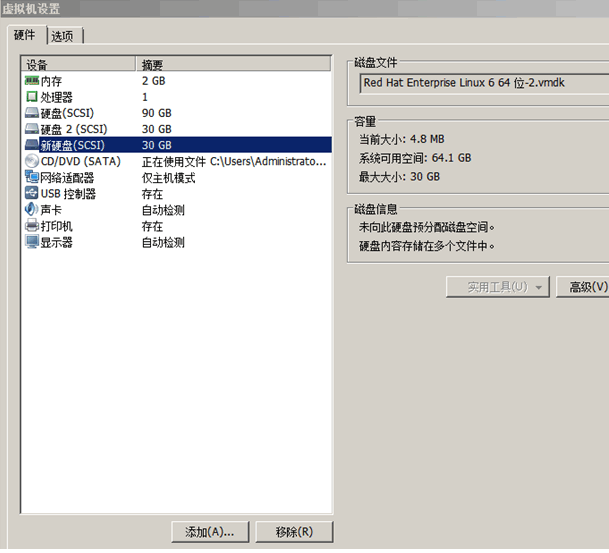The height and width of the screenshot is (553, 609).
Task: Click the 未向此硬盘预分配磁盘空间 text
Action: tap(427, 227)
